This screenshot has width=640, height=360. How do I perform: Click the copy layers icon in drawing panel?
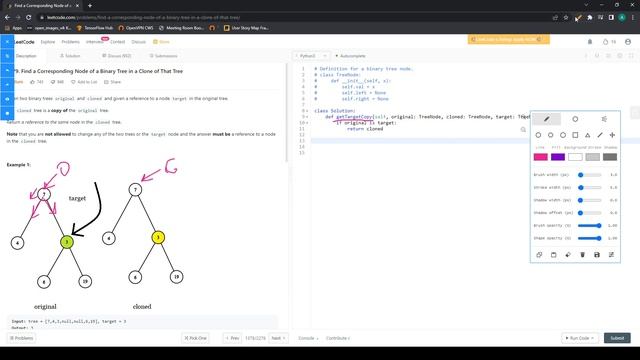tap(539, 255)
